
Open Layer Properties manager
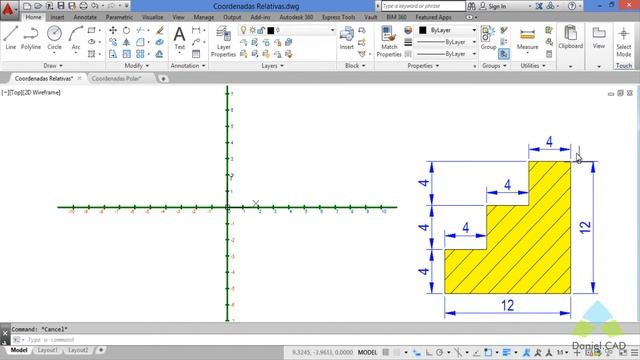[223, 41]
